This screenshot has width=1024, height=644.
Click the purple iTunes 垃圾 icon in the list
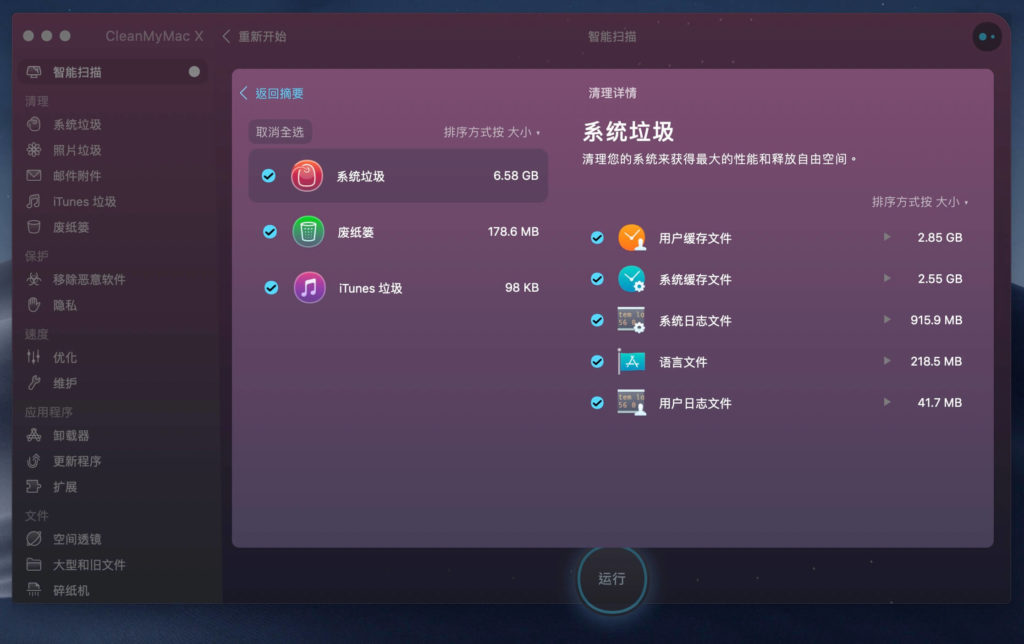[x=310, y=287]
